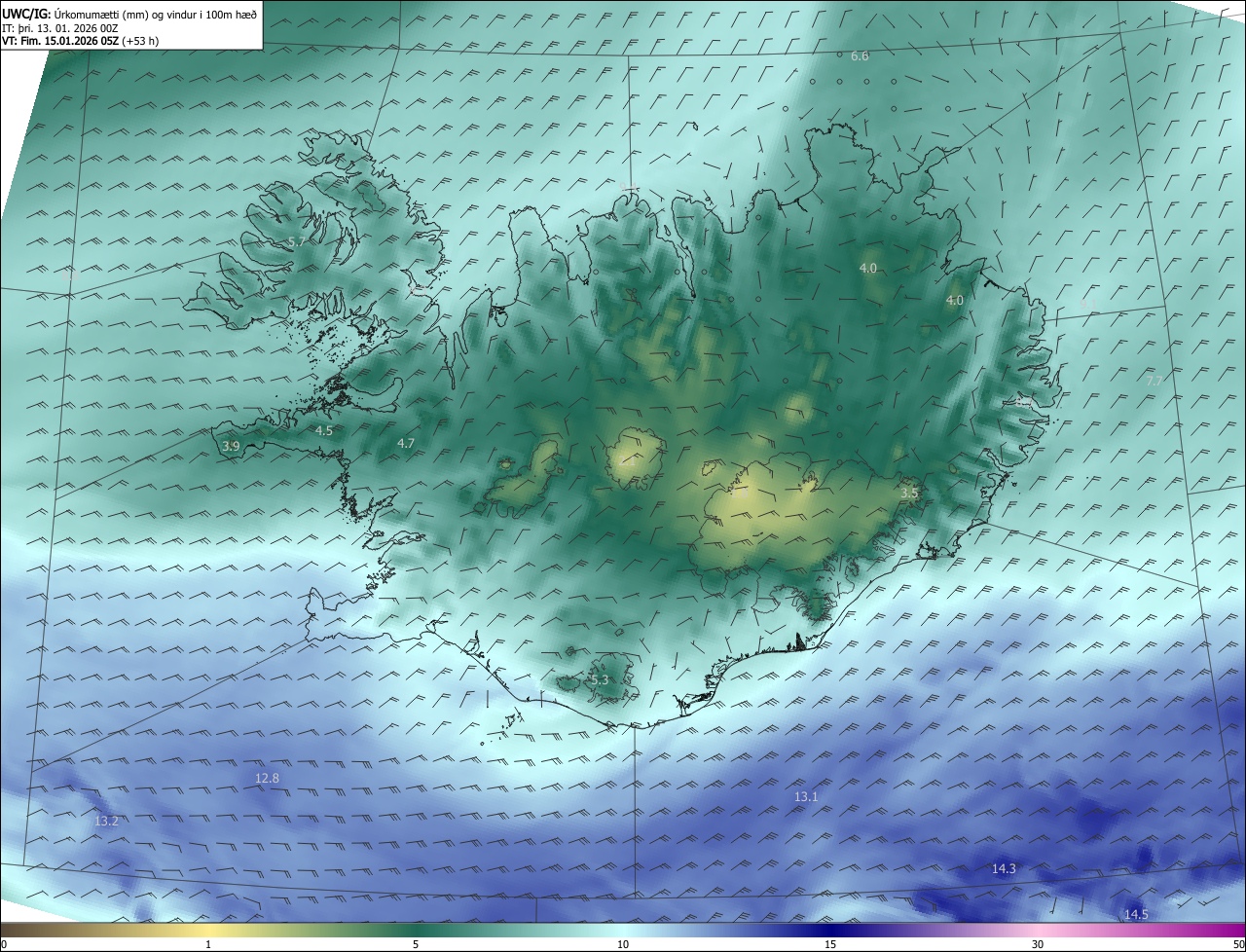
Task: Click the colorbar tick label "50"
Action: [1238, 944]
